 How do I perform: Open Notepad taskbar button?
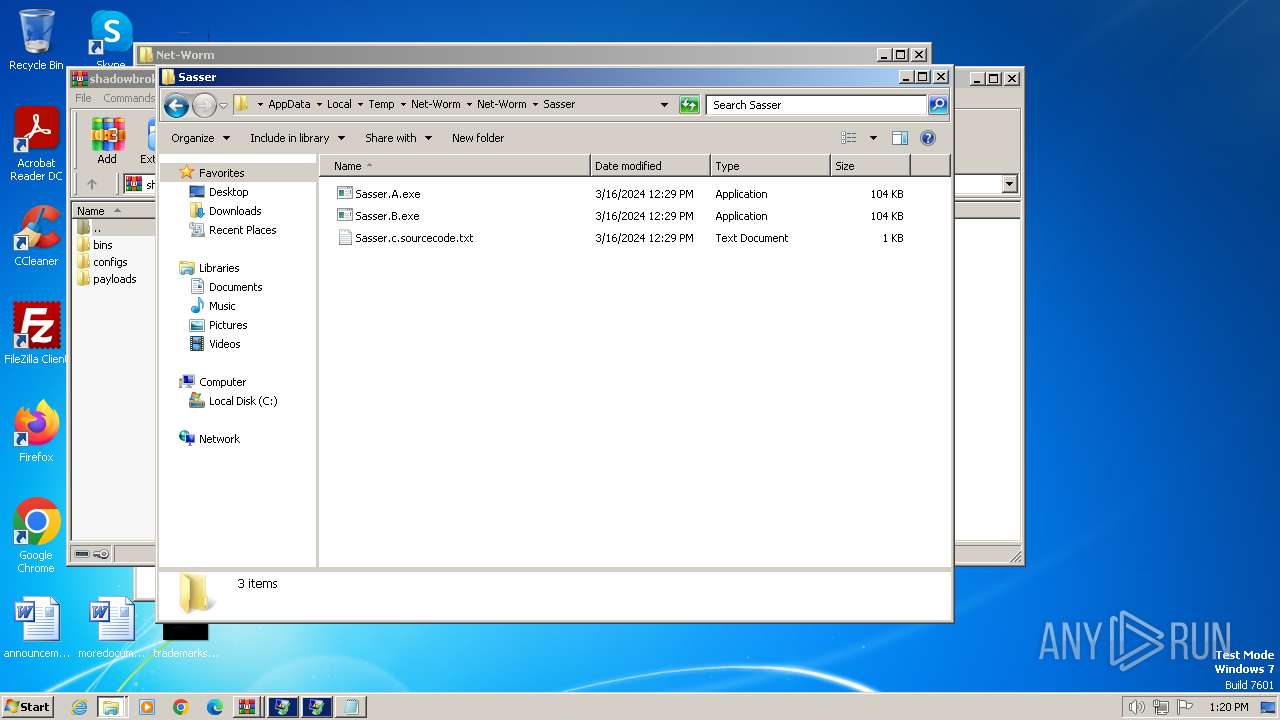[x=351, y=707]
